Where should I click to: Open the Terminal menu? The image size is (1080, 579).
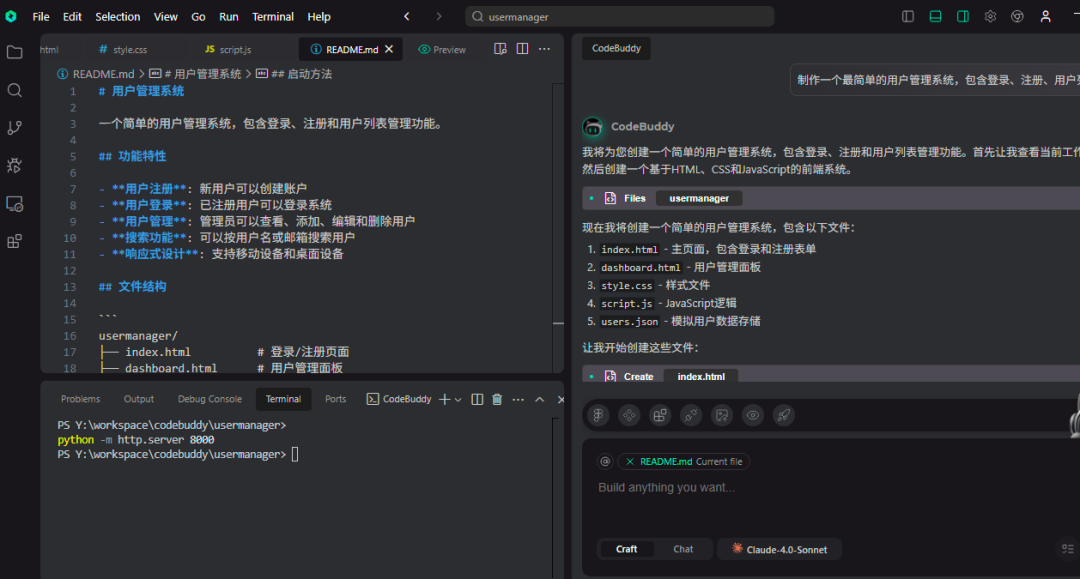click(273, 17)
